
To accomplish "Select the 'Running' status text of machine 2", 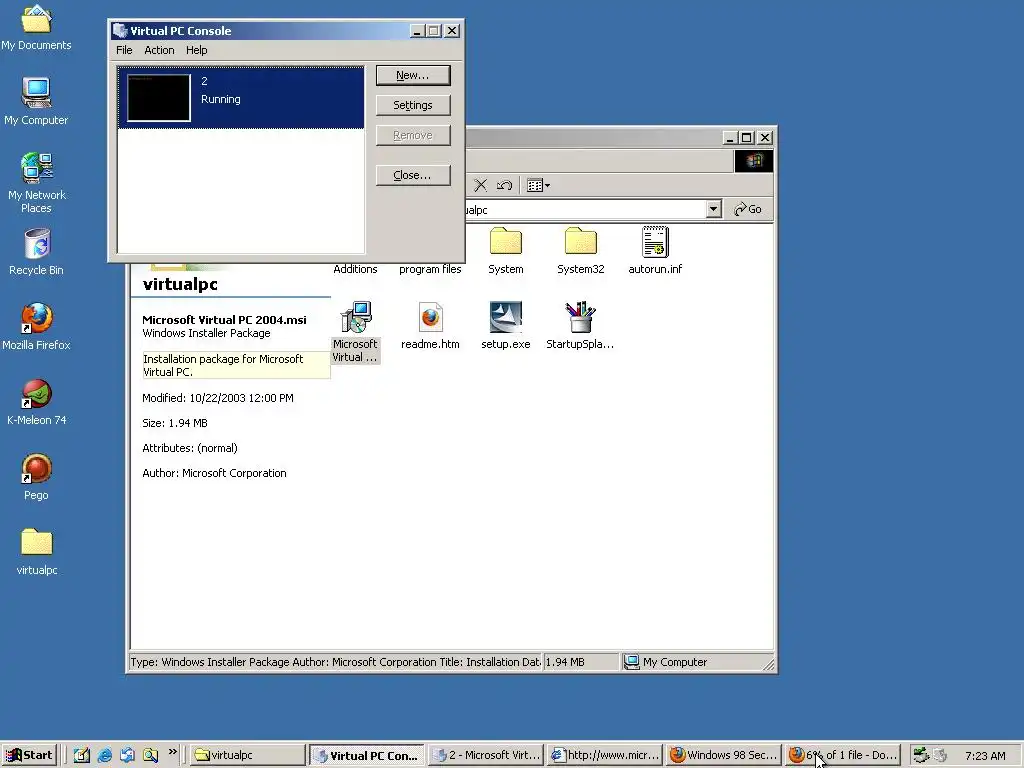I will point(221,99).
